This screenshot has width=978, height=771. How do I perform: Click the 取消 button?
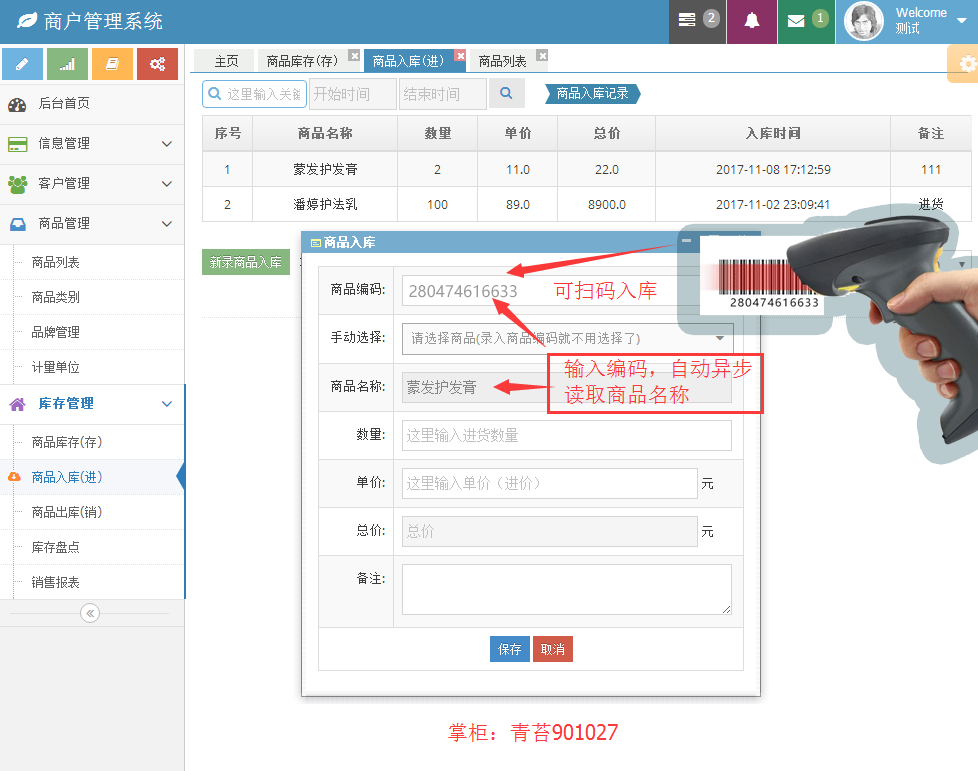553,649
